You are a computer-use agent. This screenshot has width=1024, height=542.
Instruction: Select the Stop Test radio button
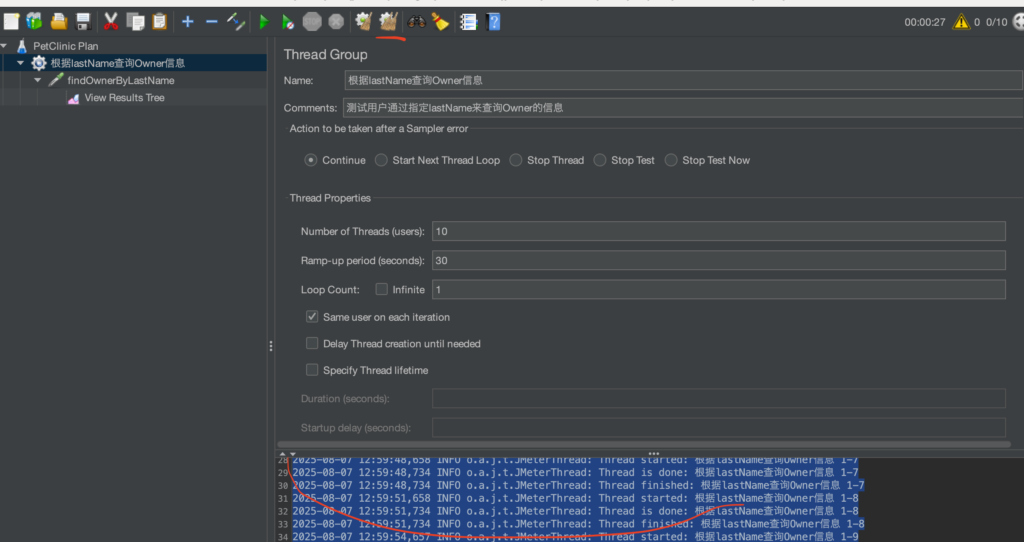point(600,160)
